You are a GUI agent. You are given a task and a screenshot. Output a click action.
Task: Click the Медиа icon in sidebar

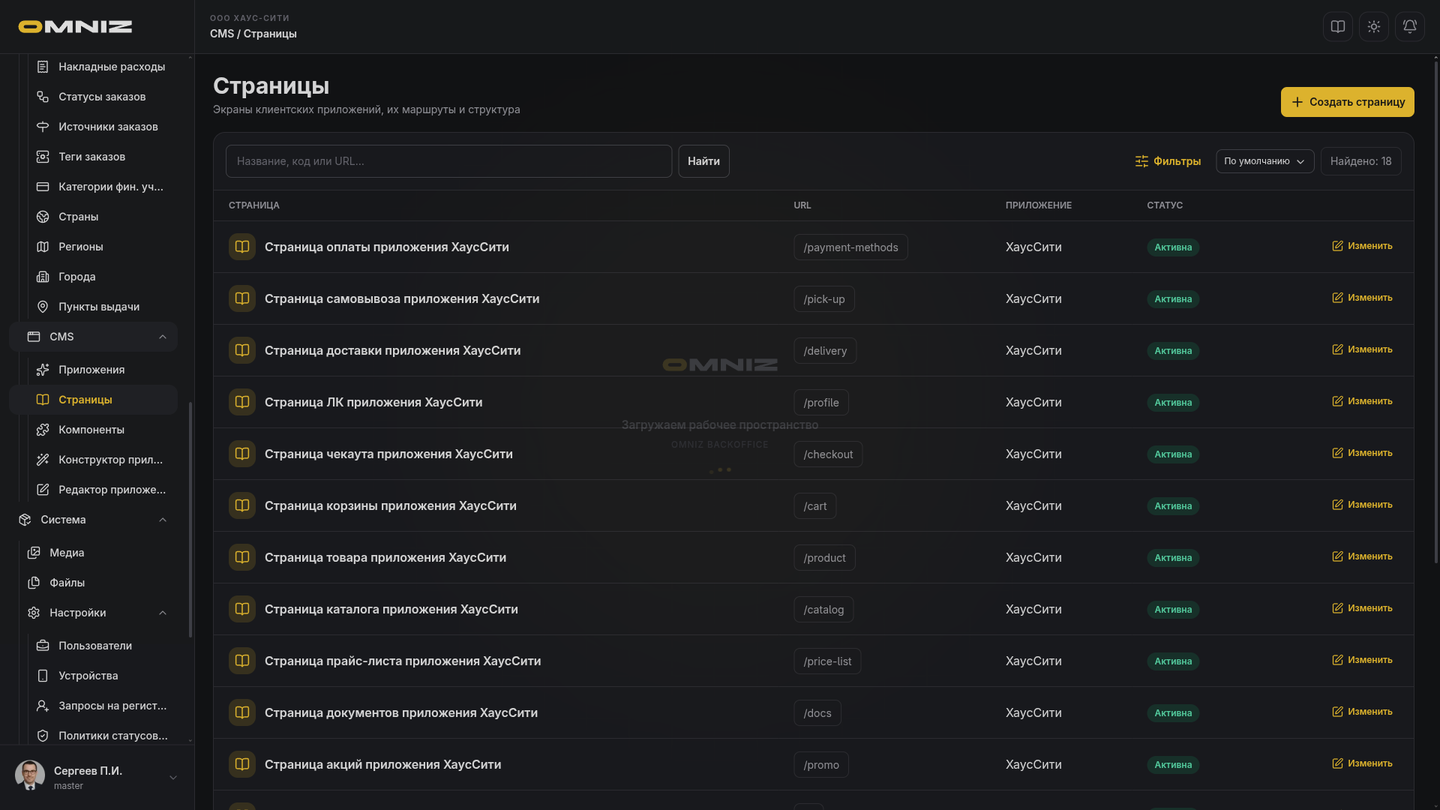pyautogui.click(x=34, y=553)
